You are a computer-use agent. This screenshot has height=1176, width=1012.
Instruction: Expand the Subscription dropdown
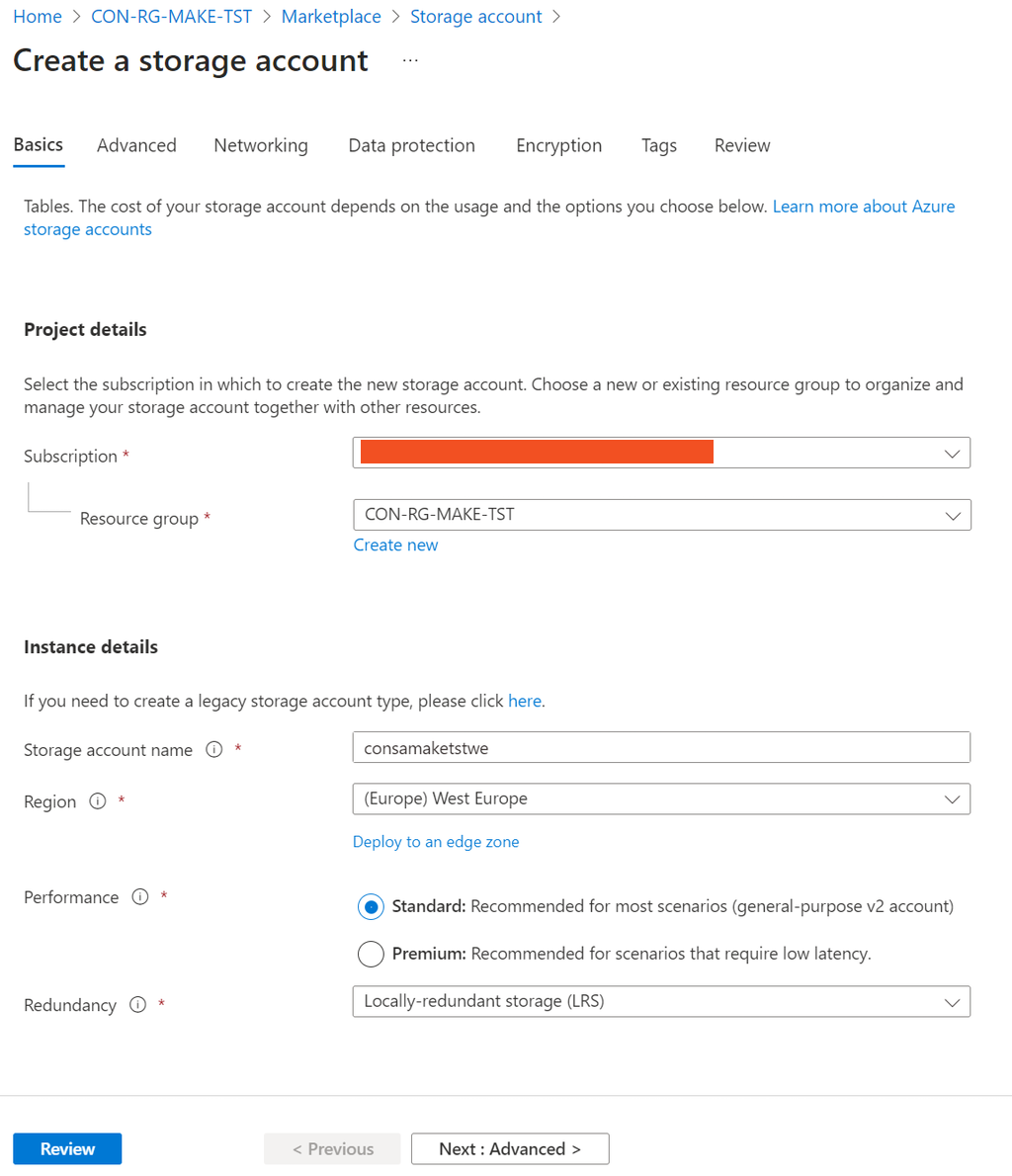[952, 454]
